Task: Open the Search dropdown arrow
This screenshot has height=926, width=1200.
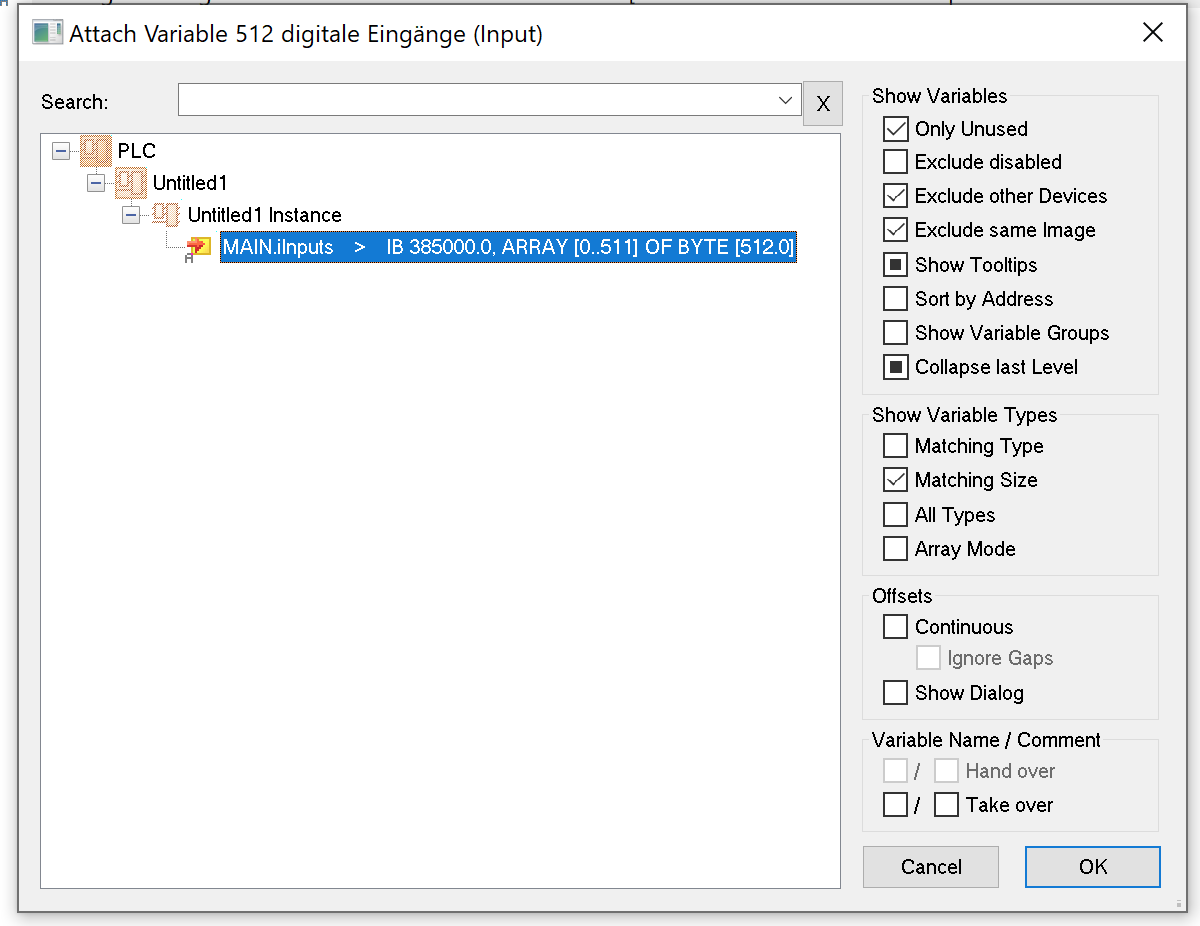Action: point(785,100)
